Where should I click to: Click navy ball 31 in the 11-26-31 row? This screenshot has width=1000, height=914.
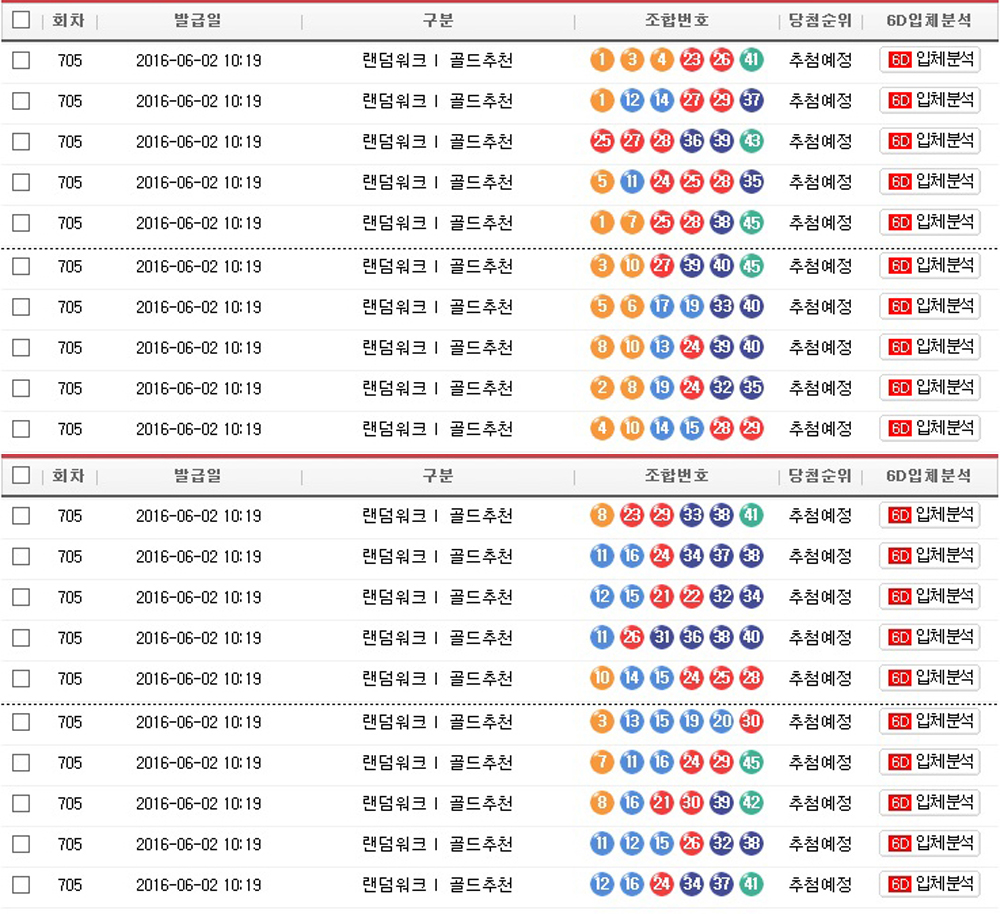tap(662, 638)
